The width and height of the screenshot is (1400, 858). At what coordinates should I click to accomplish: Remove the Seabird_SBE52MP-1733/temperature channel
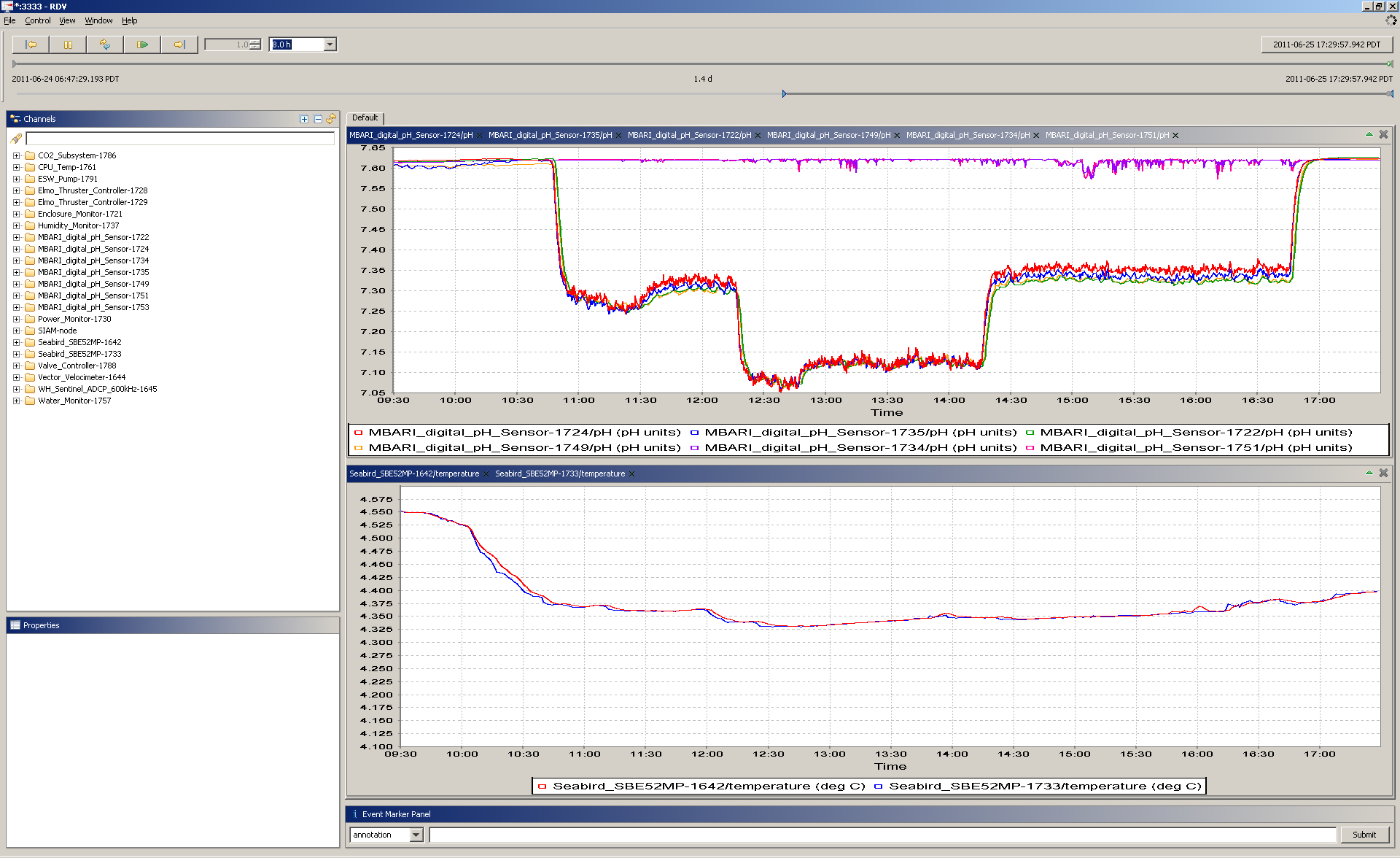point(631,474)
